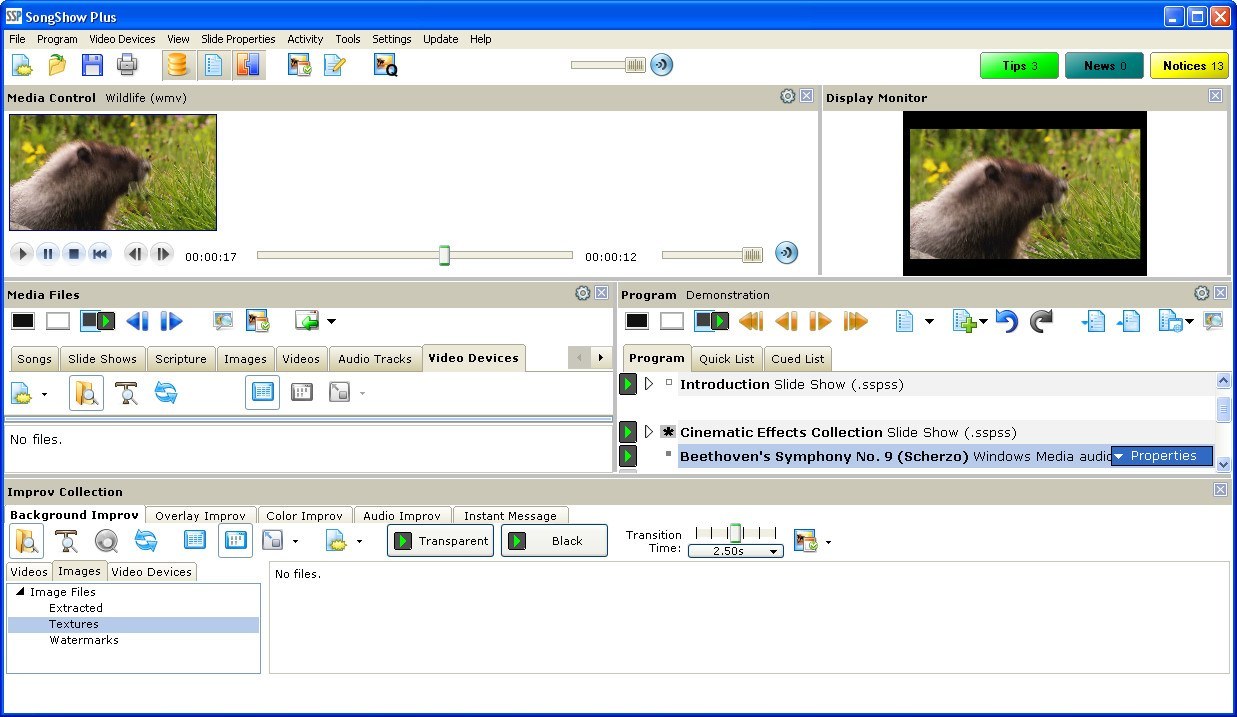The height and width of the screenshot is (717, 1237).
Task: Switch to the Quick List tab
Action: tap(727, 359)
